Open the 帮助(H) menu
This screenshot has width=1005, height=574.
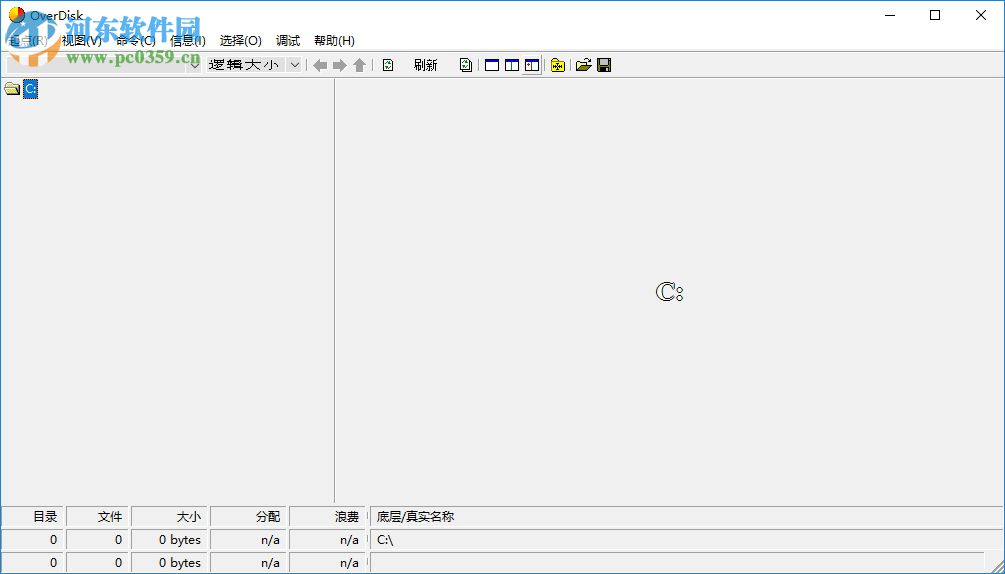coord(334,40)
